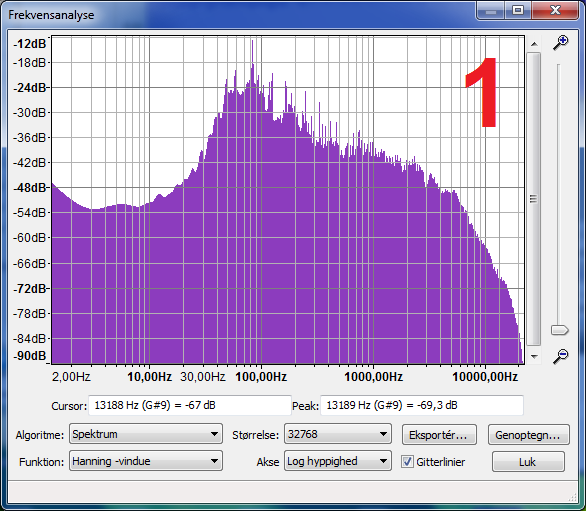Open the Akse dropdown showing Log hyppighed
The width and height of the screenshot is (586, 511).
click(x=338, y=461)
